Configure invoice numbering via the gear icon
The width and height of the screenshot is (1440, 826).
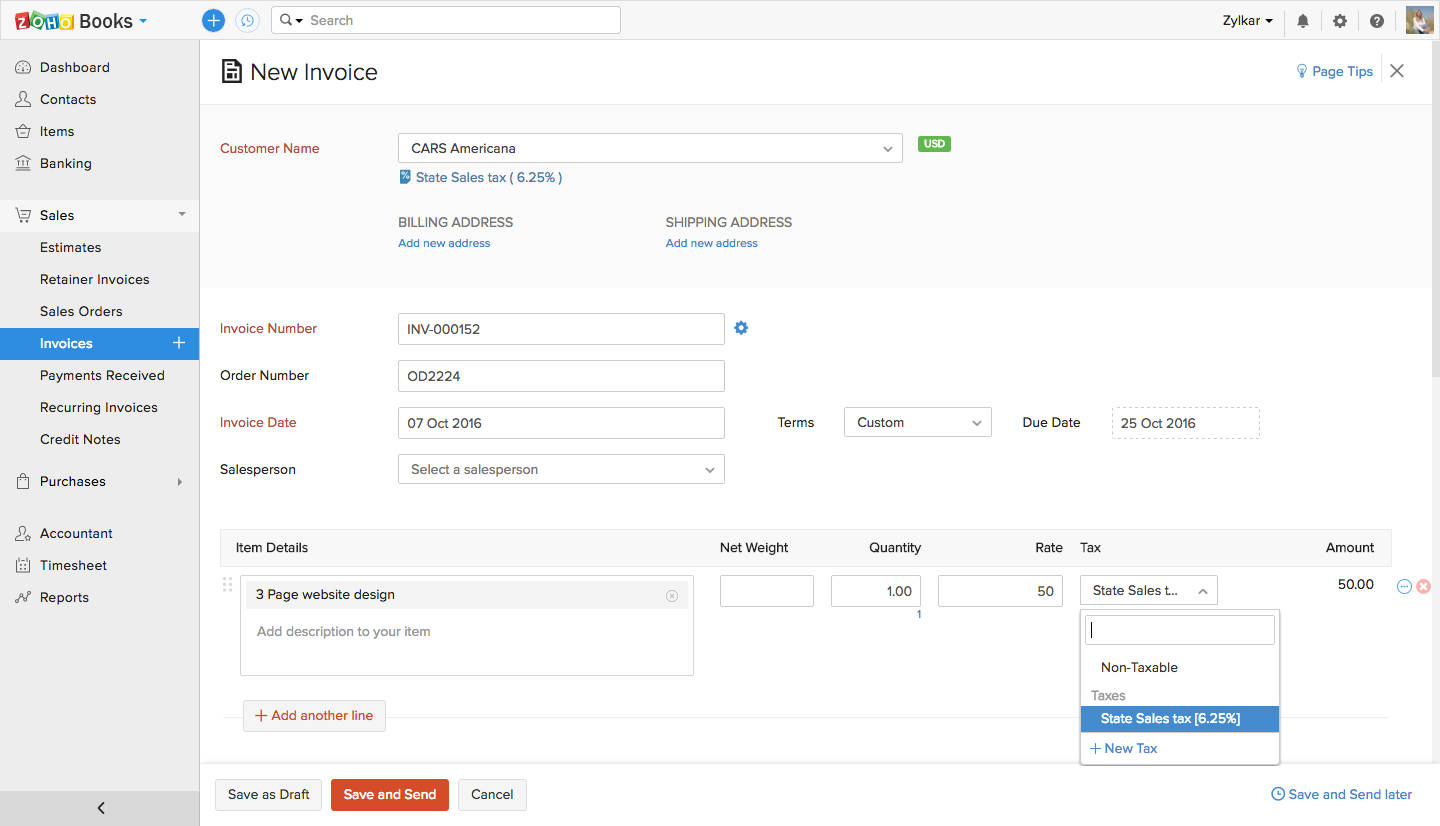741,328
